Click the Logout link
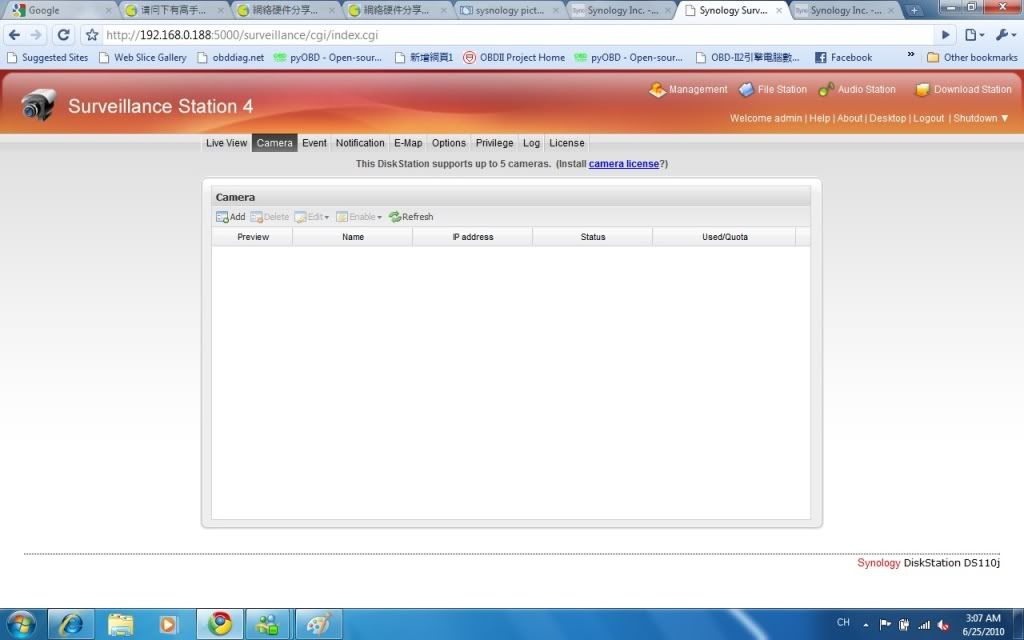1024x640 pixels. [928, 118]
